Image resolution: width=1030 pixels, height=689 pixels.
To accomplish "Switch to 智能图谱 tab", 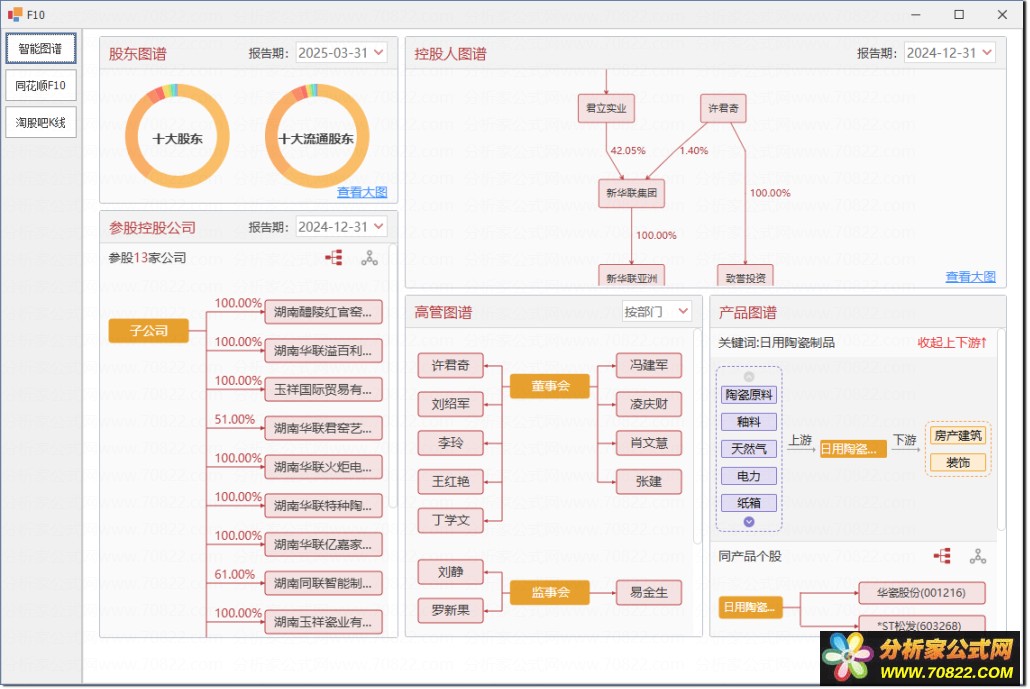I will point(41,49).
